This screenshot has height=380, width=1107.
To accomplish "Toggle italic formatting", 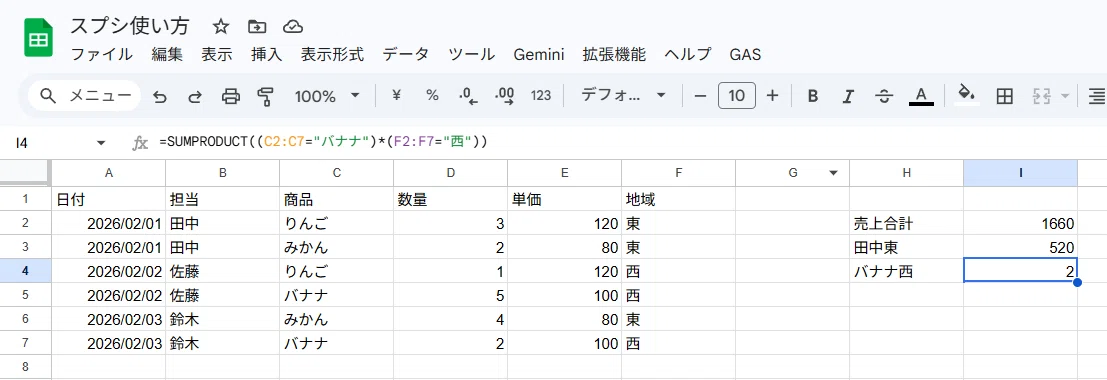I will click(x=849, y=95).
